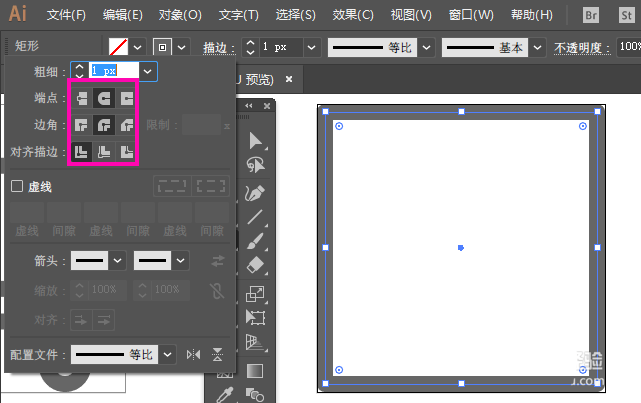Choose the bevel join corner option
The height and width of the screenshot is (403, 641).
127,125
